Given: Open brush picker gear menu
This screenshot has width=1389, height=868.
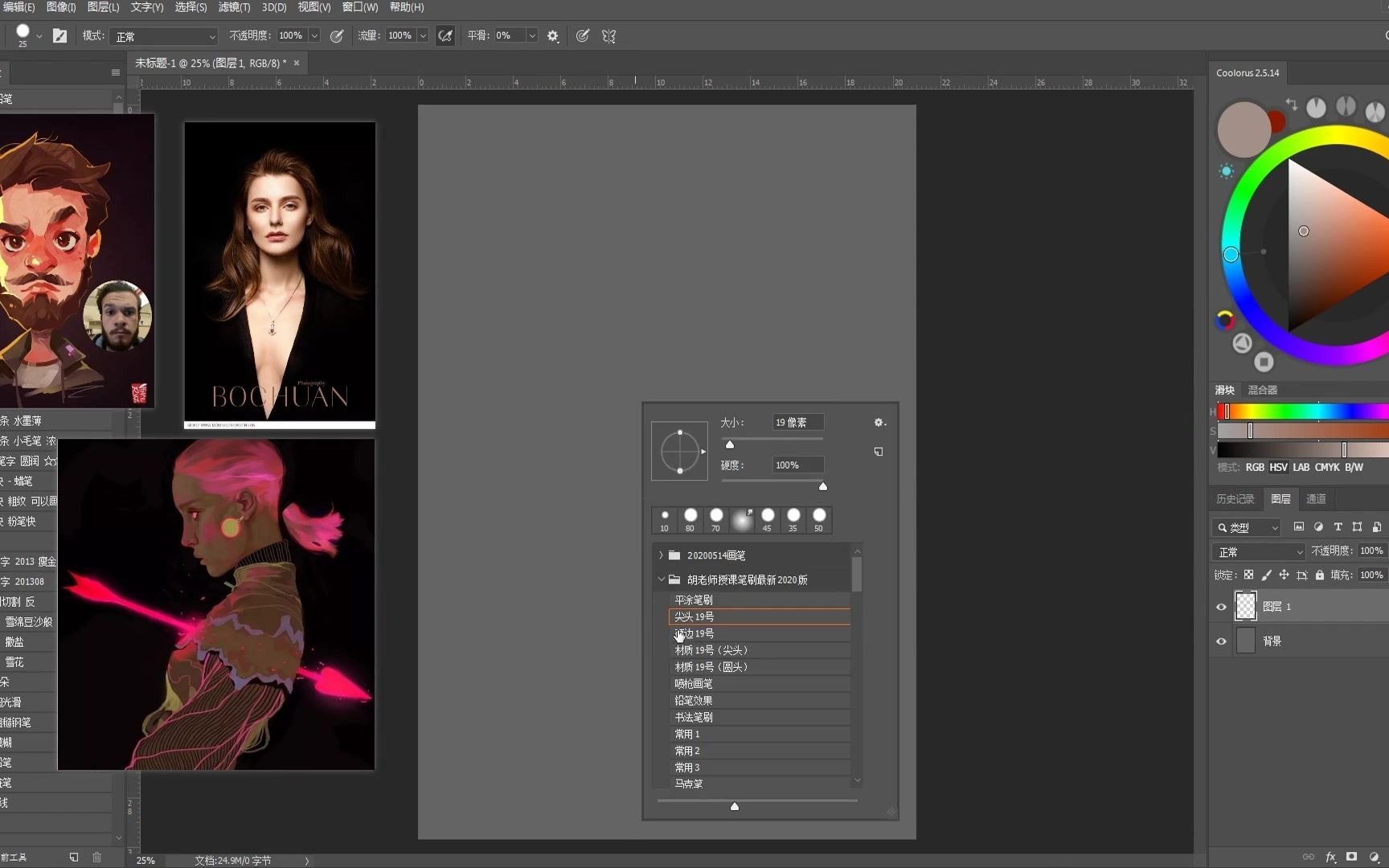Looking at the screenshot, I should pos(879,423).
